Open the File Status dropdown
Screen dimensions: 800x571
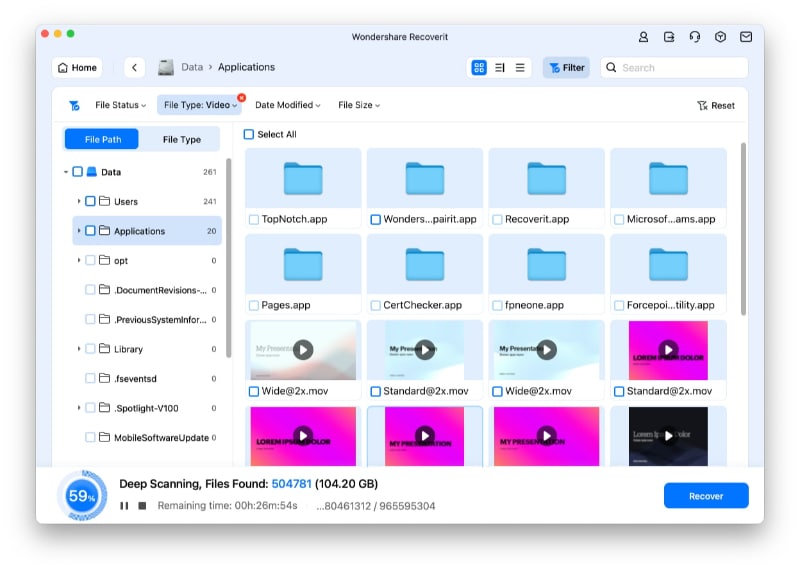(x=120, y=105)
